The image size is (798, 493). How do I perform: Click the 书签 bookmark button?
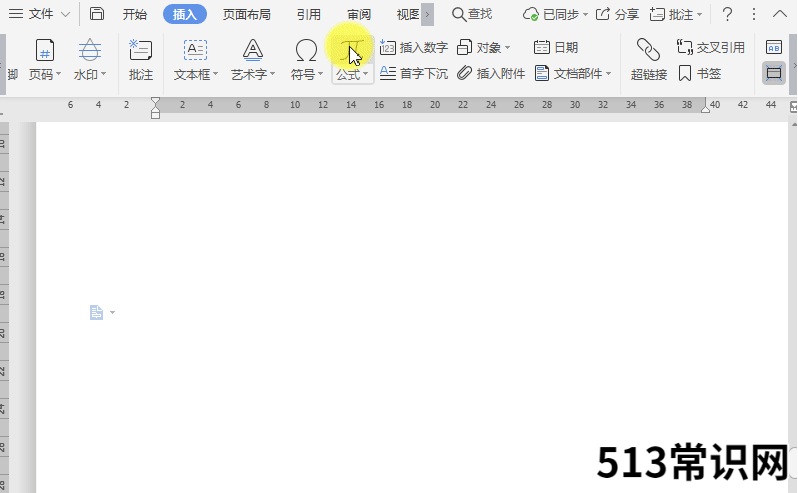[x=700, y=74]
